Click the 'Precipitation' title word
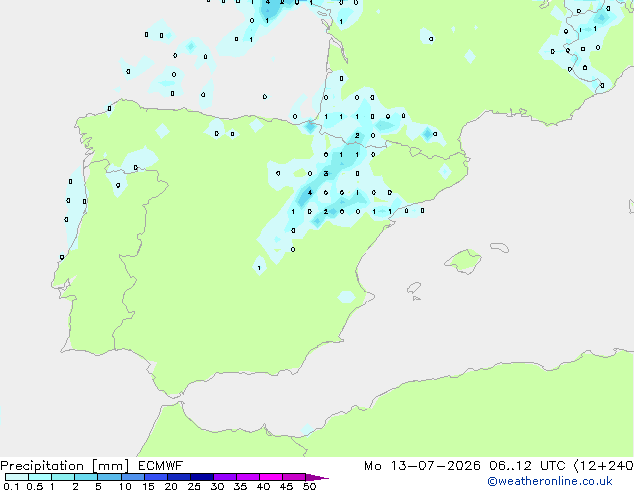Viewport: 634px width, 490px height. coord(42,466)
